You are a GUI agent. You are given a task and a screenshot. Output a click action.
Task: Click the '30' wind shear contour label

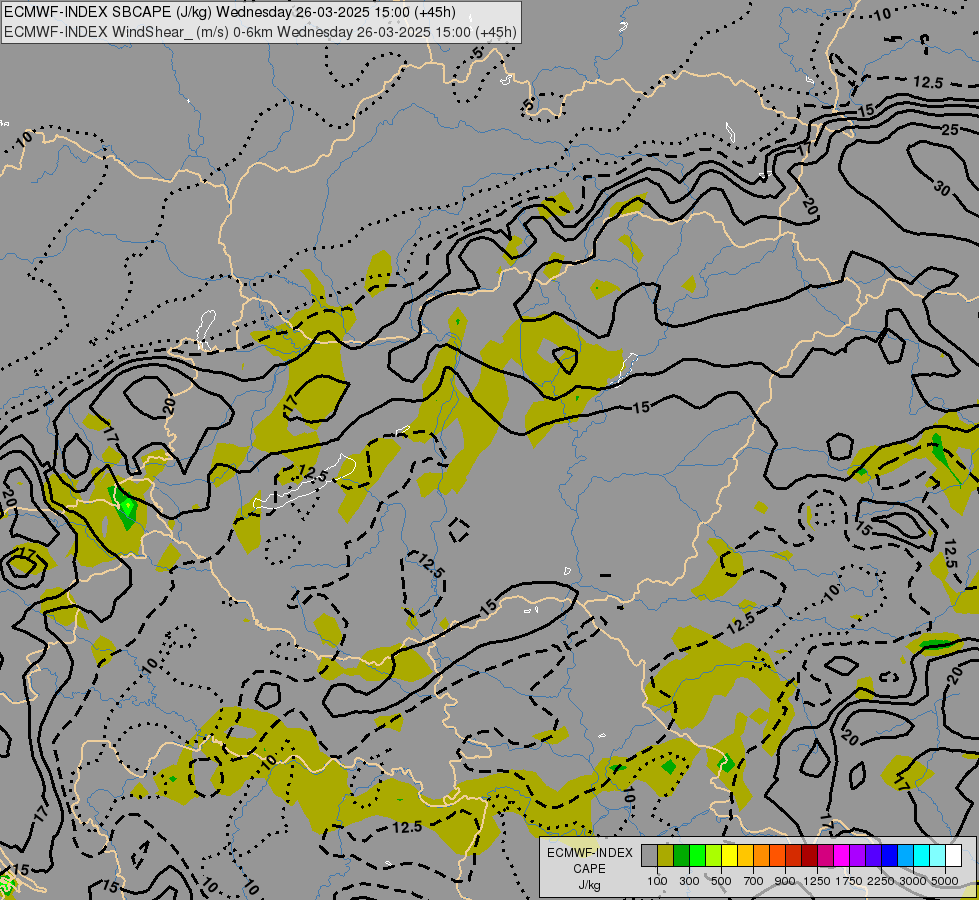tap(942, 187)
